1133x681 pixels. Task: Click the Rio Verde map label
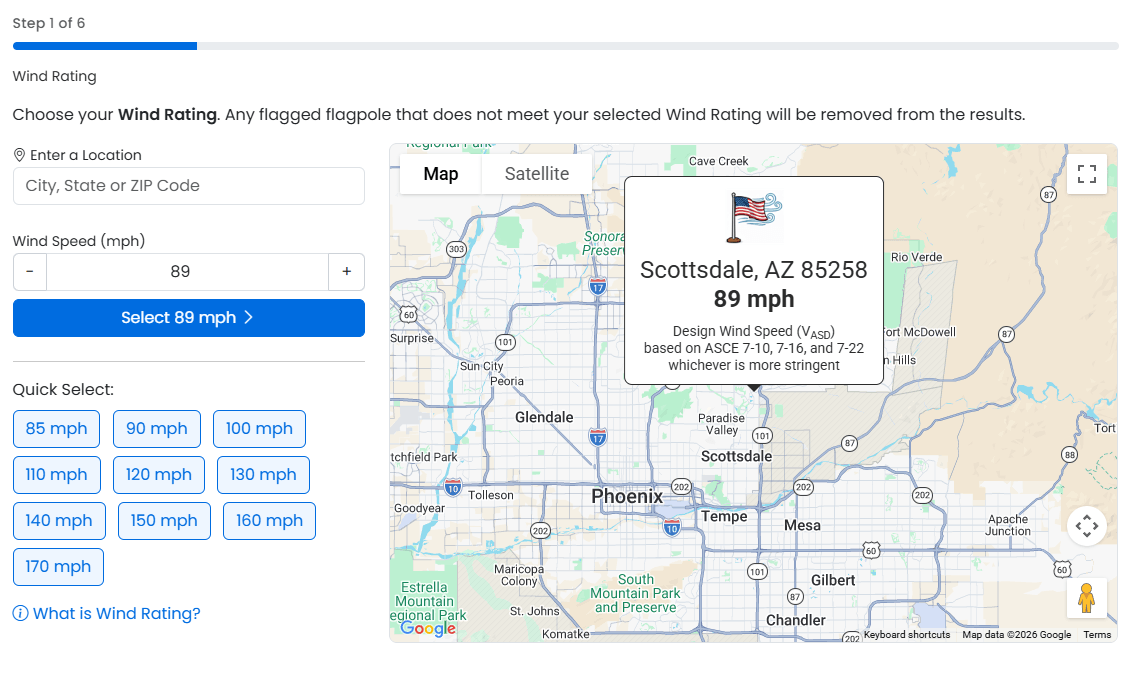click(x=916, y=257)
